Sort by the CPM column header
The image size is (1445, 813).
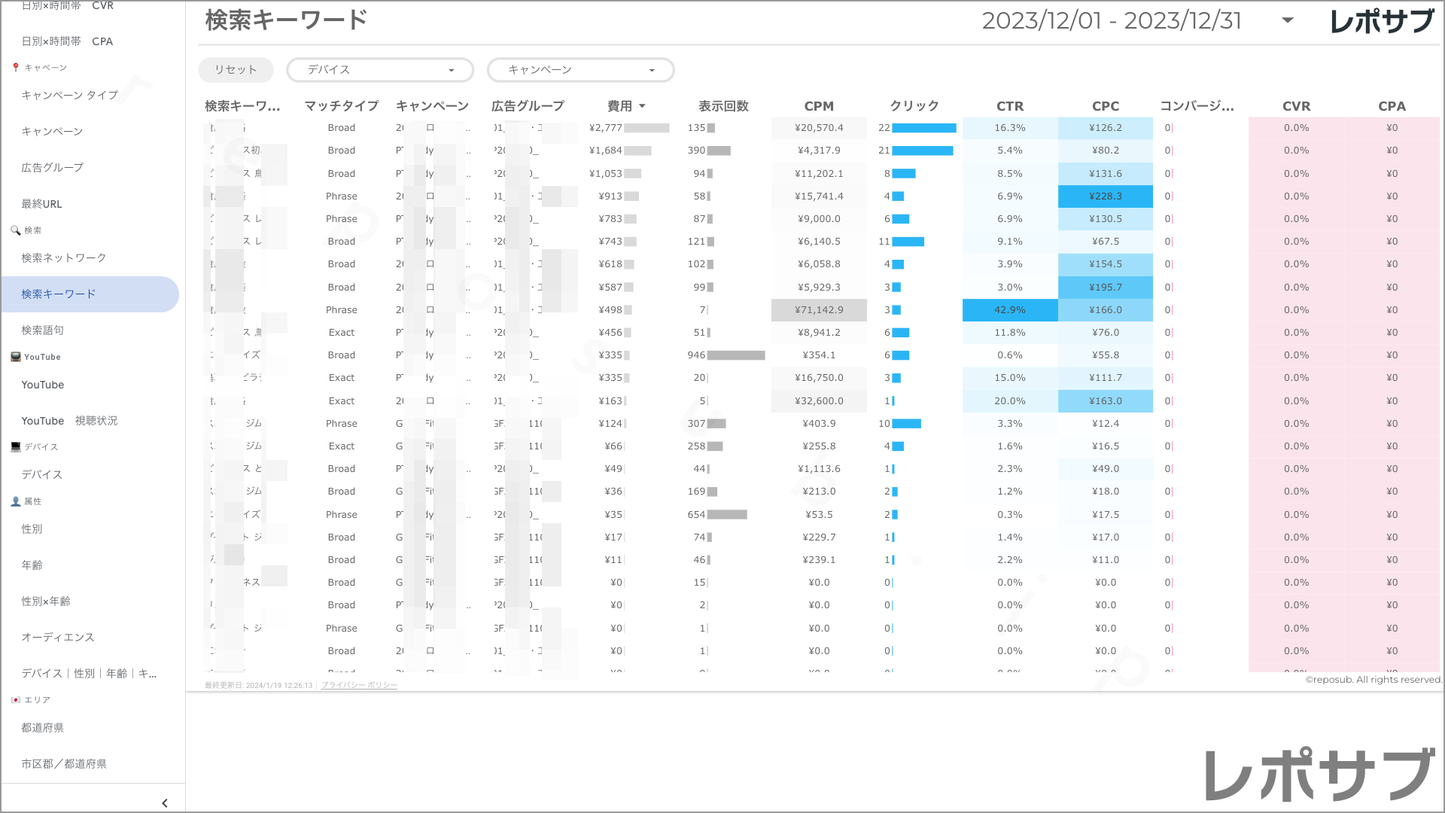click(x=818, y=106)
